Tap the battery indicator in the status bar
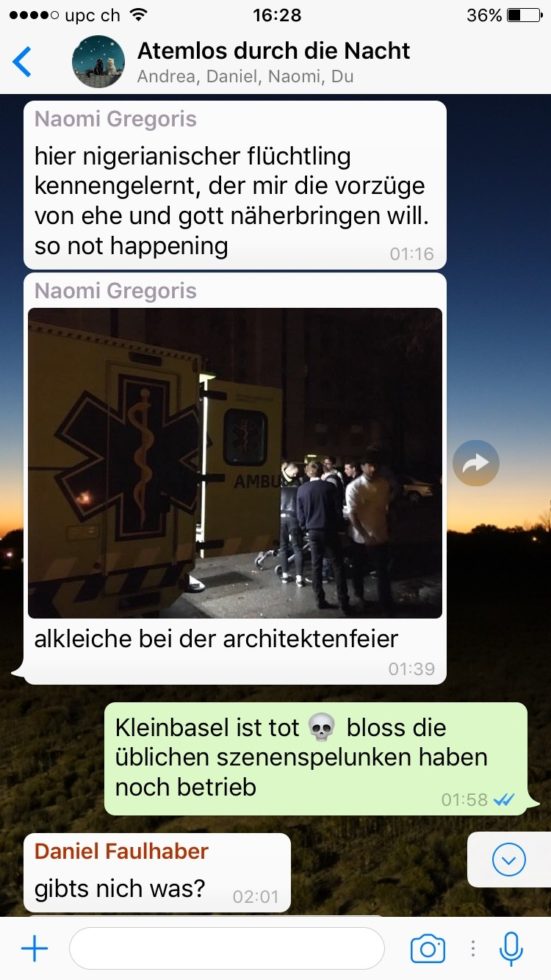The image size is (551, 980). (524, 15)
